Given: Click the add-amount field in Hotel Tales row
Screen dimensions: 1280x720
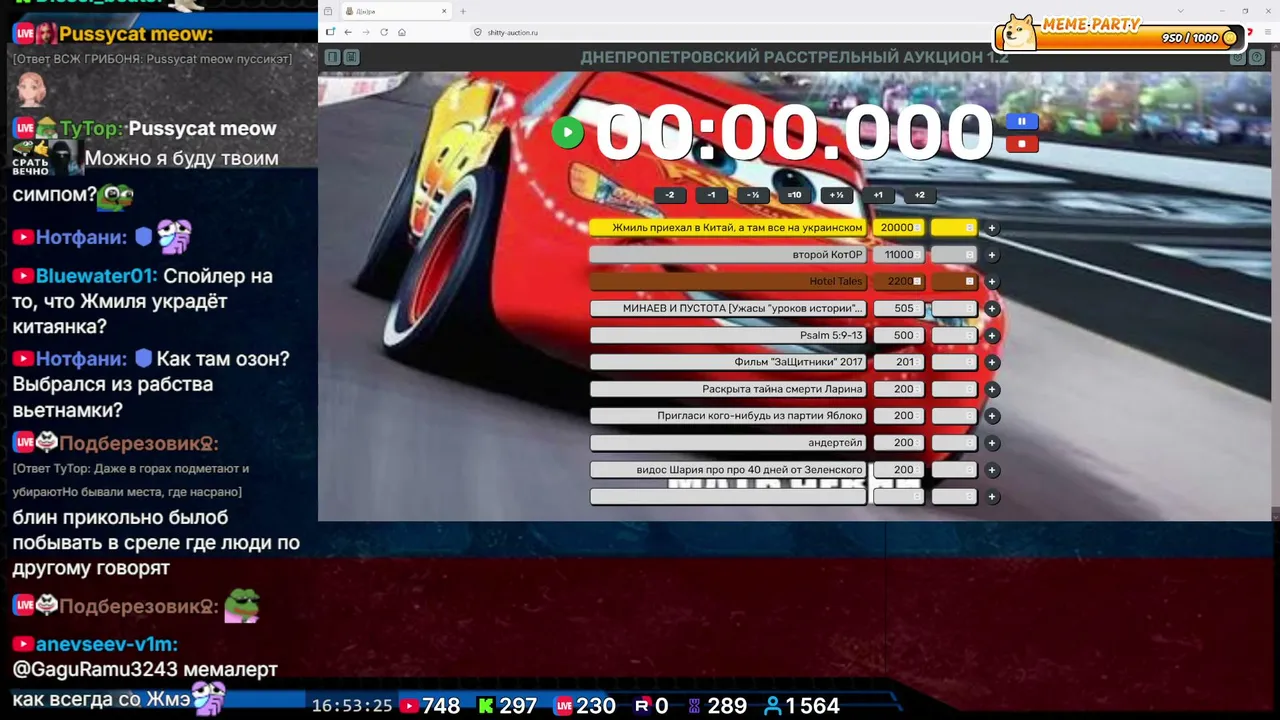Looking at the screenshot, I should [954, 282].
